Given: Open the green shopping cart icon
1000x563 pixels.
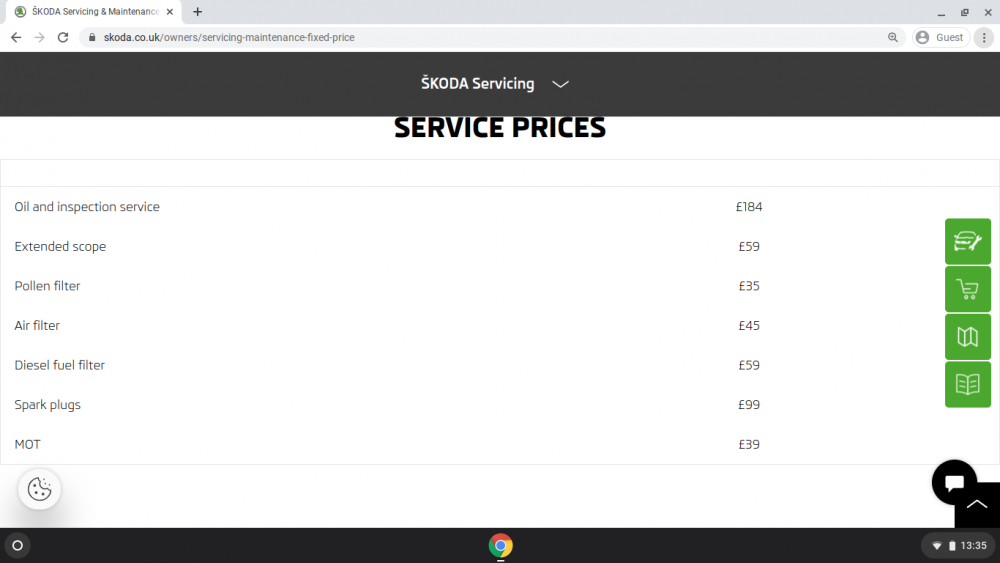Looking at the screenshot, I should click(967, 289).
